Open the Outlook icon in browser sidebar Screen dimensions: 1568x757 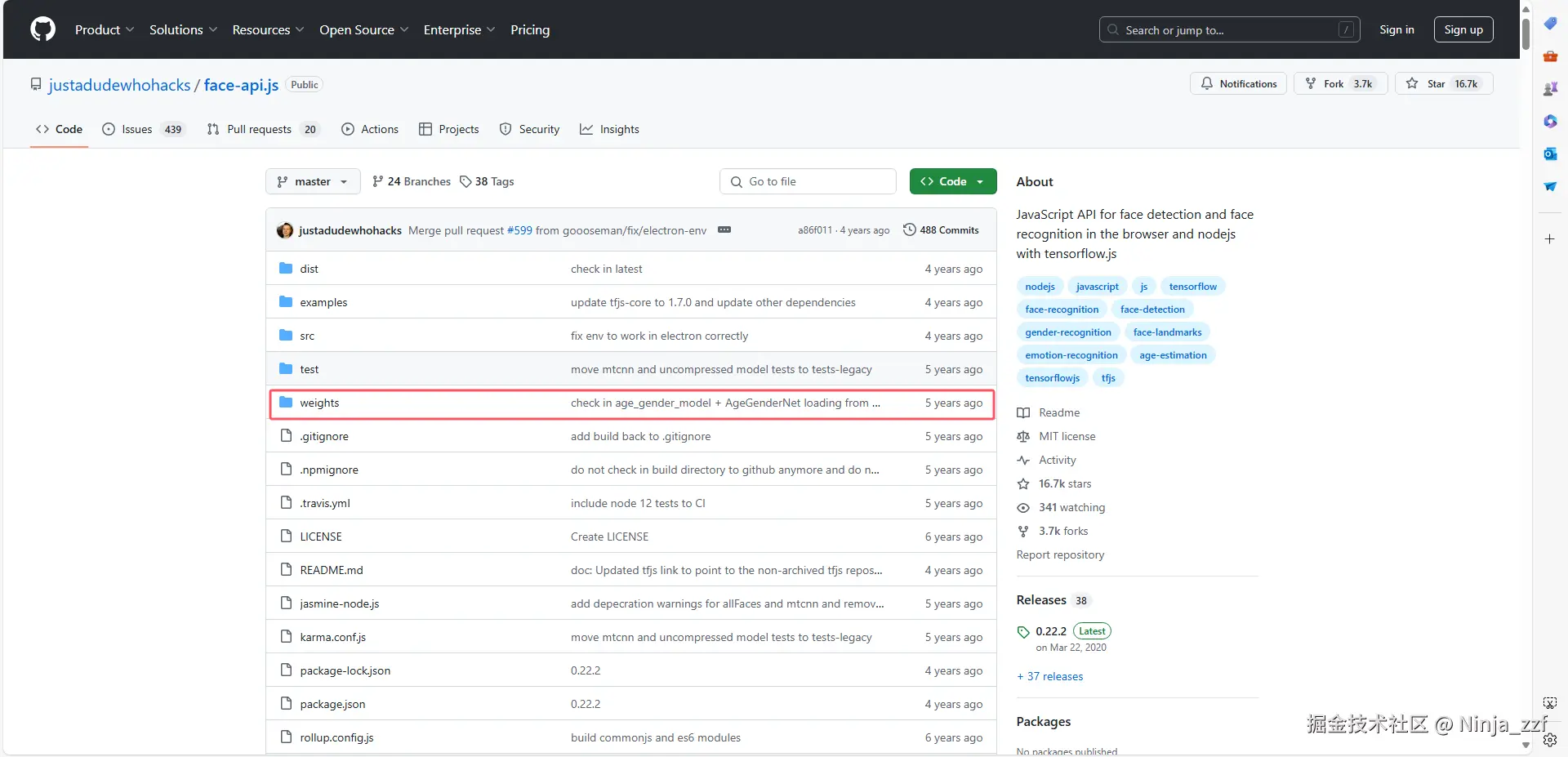coord(1550,154)
